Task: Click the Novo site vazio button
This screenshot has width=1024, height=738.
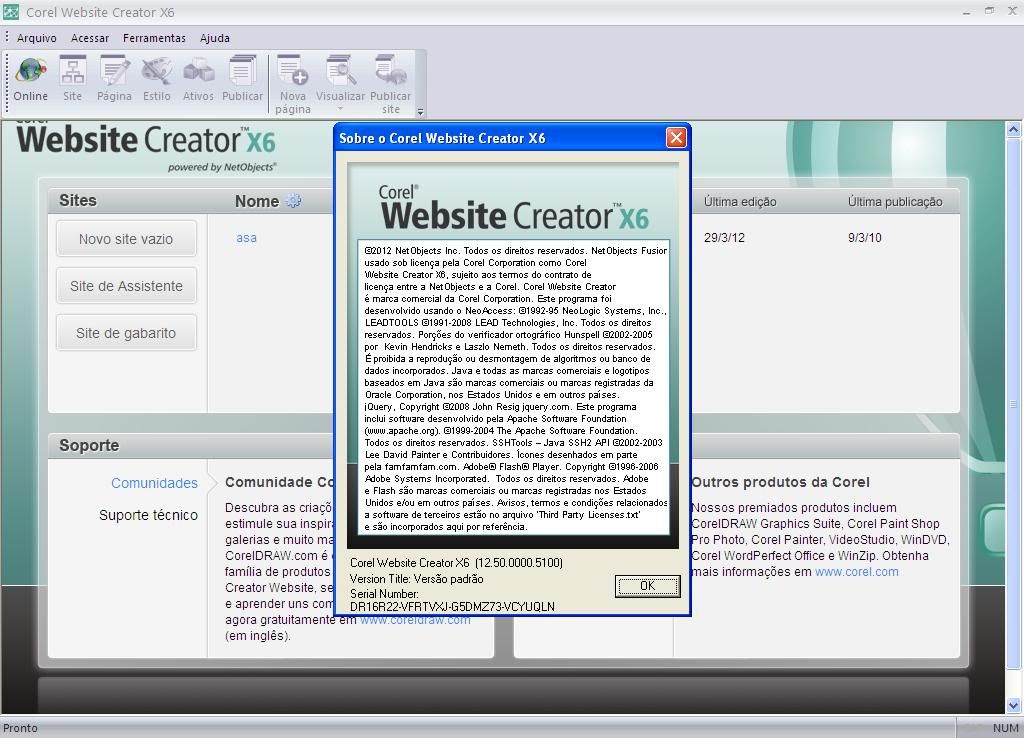Action: pos(126,239)
